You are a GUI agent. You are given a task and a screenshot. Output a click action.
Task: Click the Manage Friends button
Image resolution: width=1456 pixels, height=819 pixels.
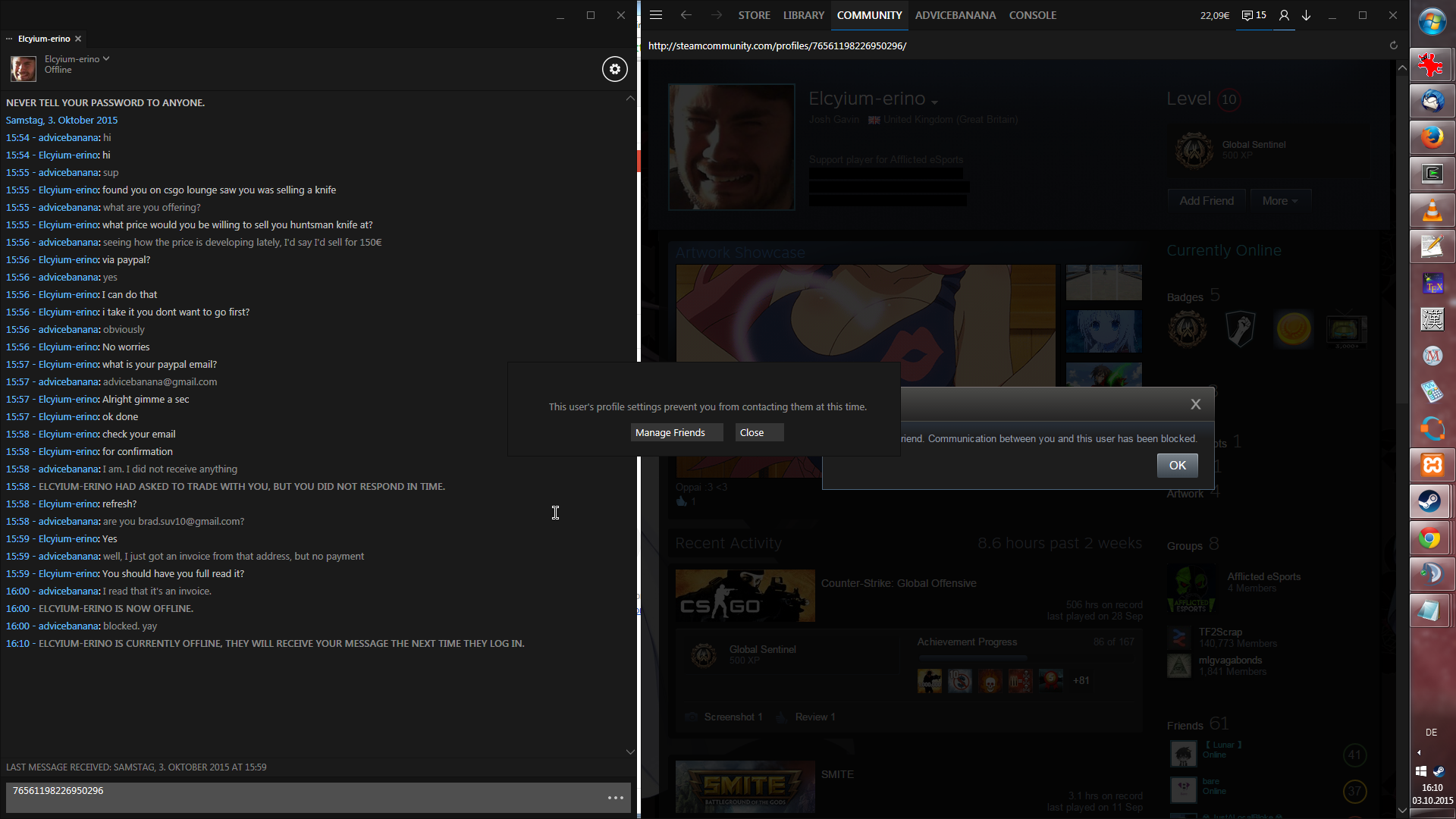tap(670, 432)
